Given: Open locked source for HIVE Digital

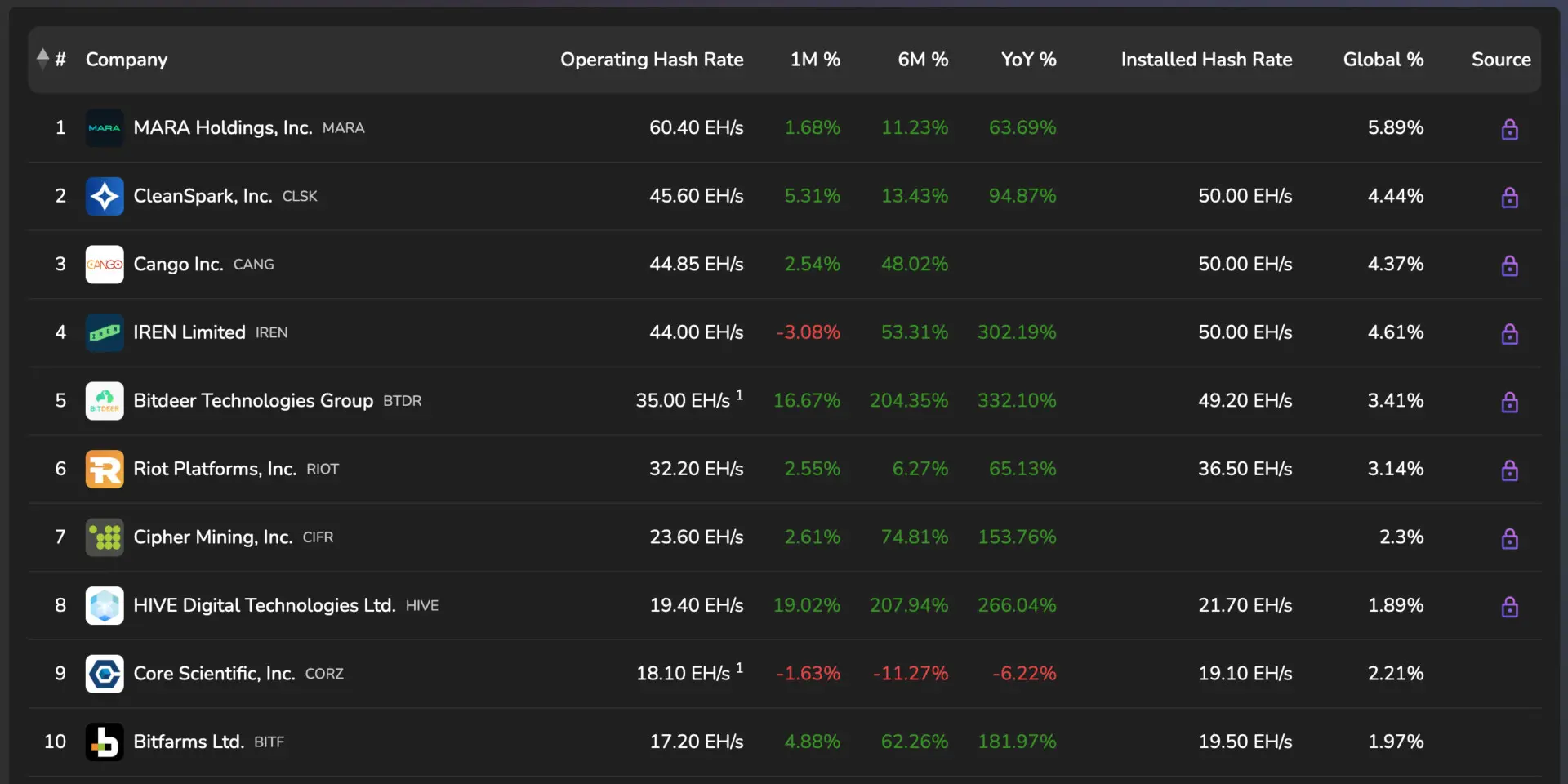Looking at the screenshot, I should click(x=1509, y=607).
